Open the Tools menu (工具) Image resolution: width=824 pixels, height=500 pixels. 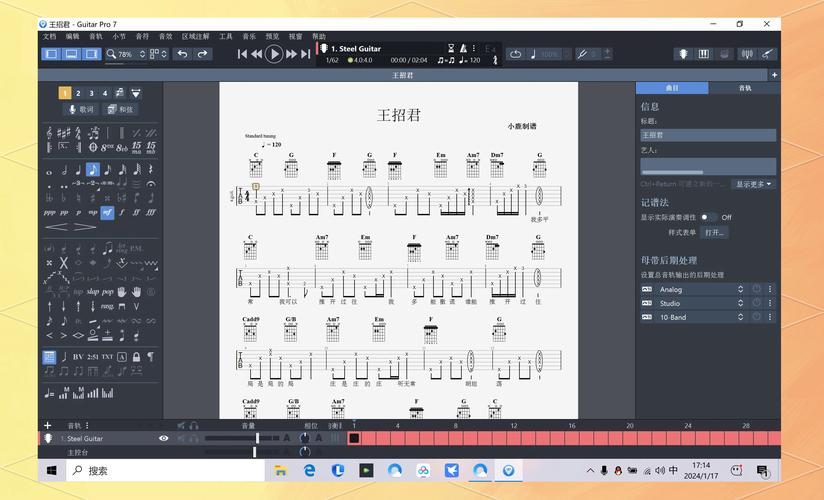tap(226, 36)
